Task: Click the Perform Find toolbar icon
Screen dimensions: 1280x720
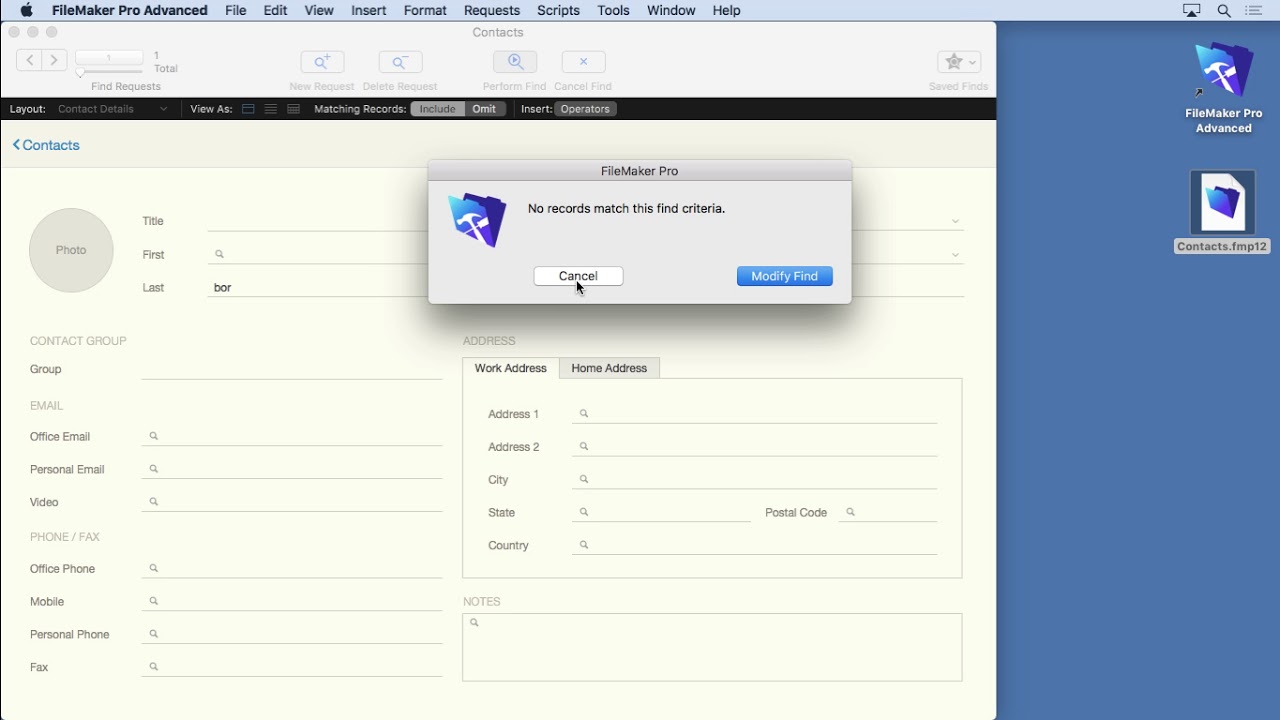Action: (x=515, y=62)
